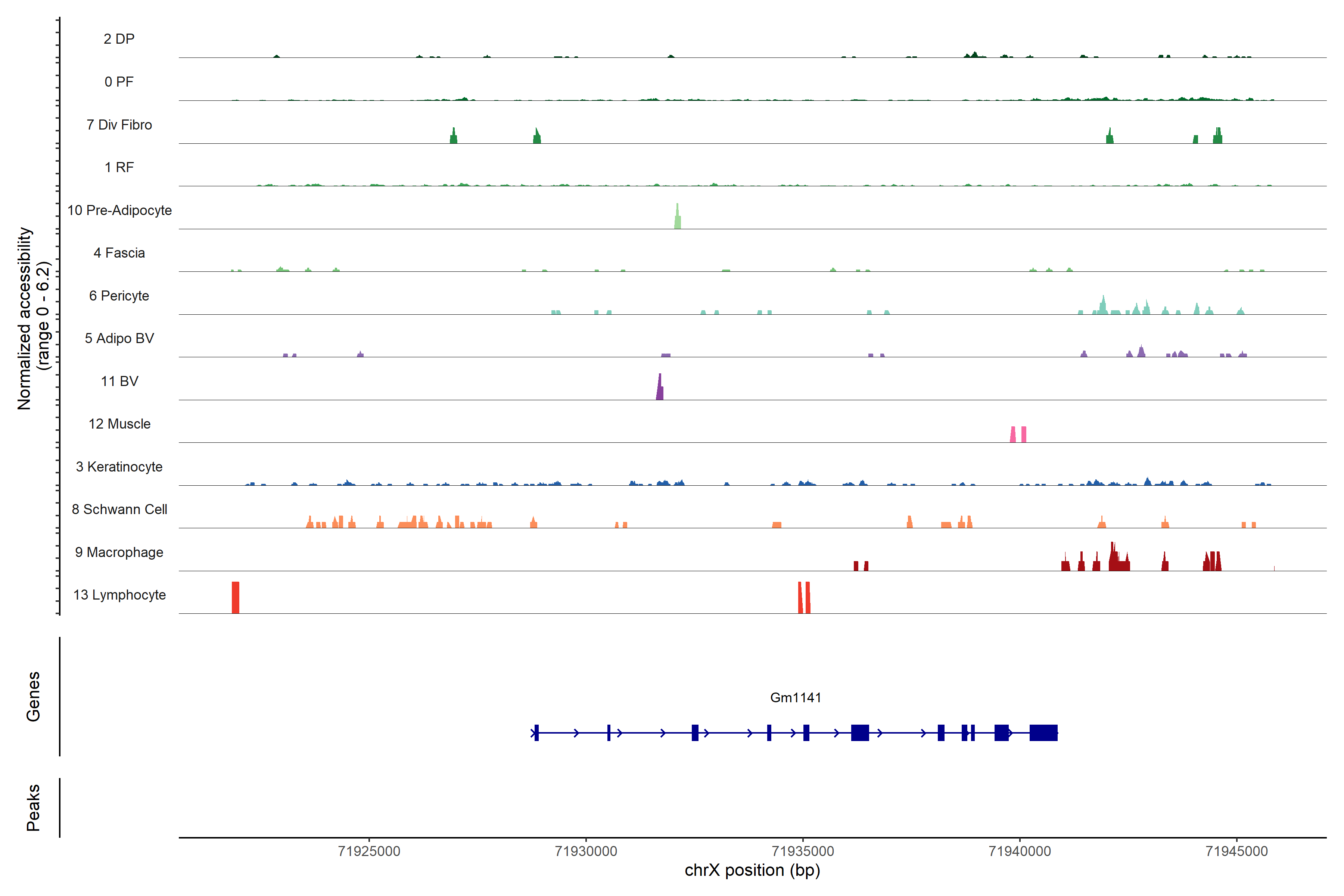Click the 12 Muscle track label
1344x896 pixels.
tap(119, 424)
